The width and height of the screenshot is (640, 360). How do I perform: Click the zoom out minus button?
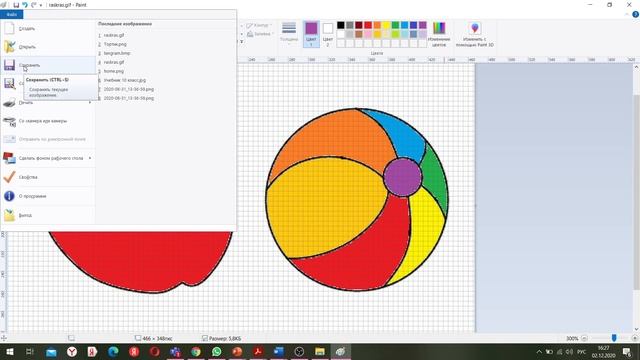point(584,338)
